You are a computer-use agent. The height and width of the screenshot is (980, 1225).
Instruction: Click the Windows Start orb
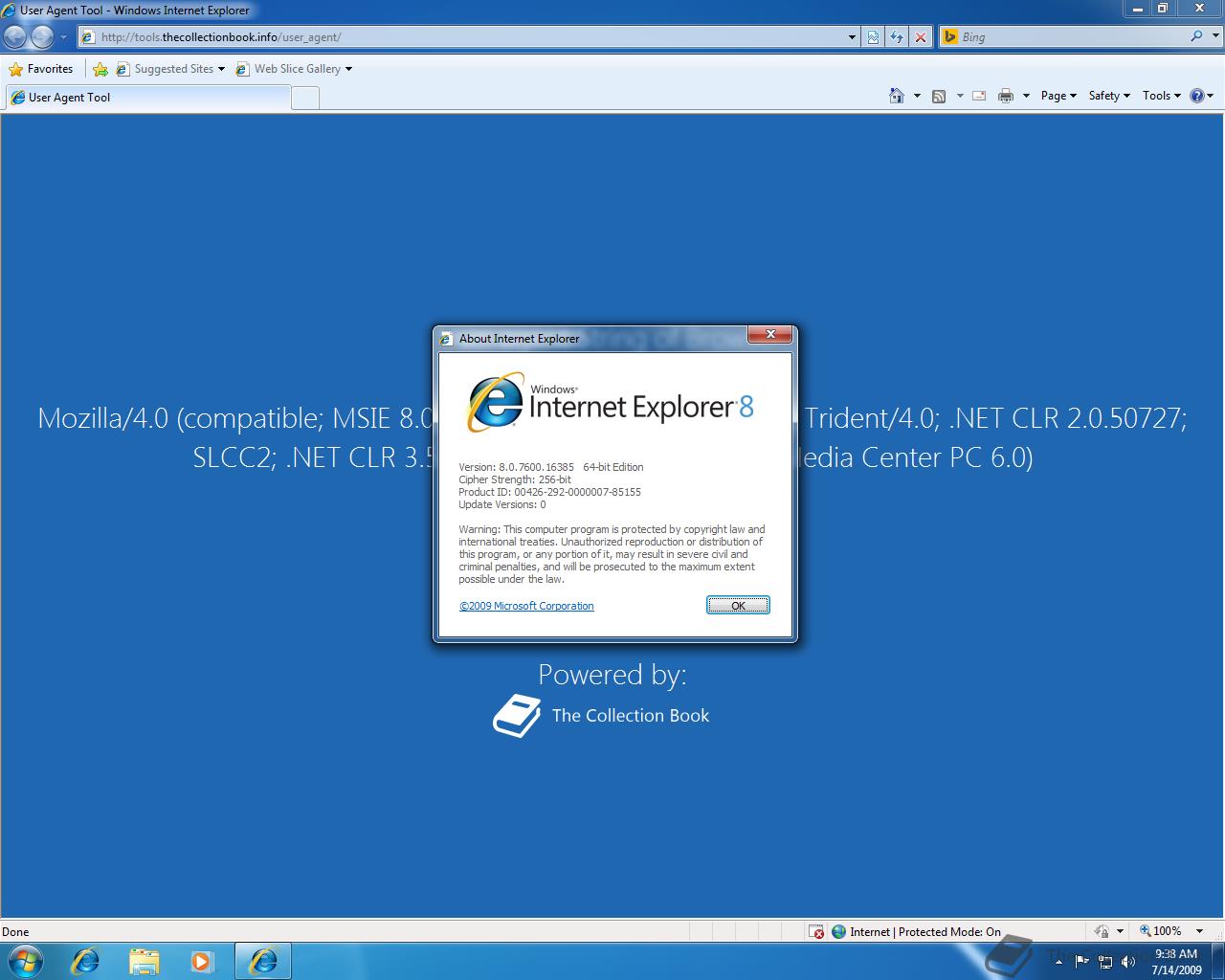pos(26,961)
